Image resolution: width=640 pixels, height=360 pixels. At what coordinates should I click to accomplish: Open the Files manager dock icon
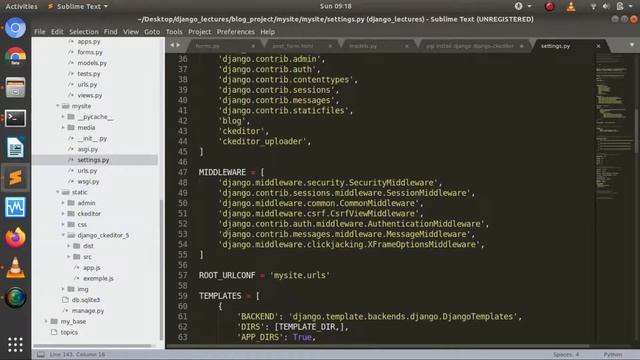(15, 87)
